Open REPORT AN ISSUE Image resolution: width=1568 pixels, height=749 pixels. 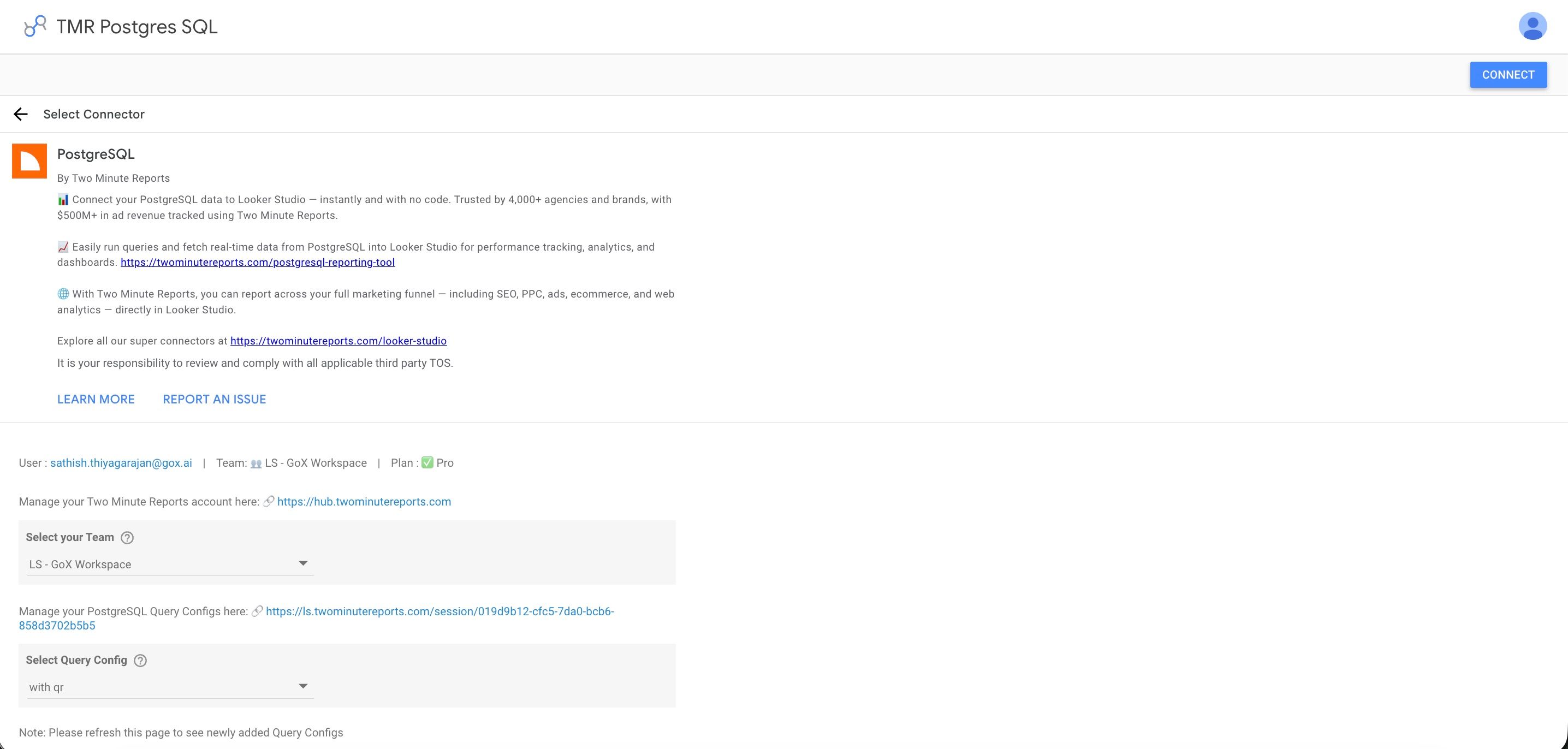coord(213,399)
